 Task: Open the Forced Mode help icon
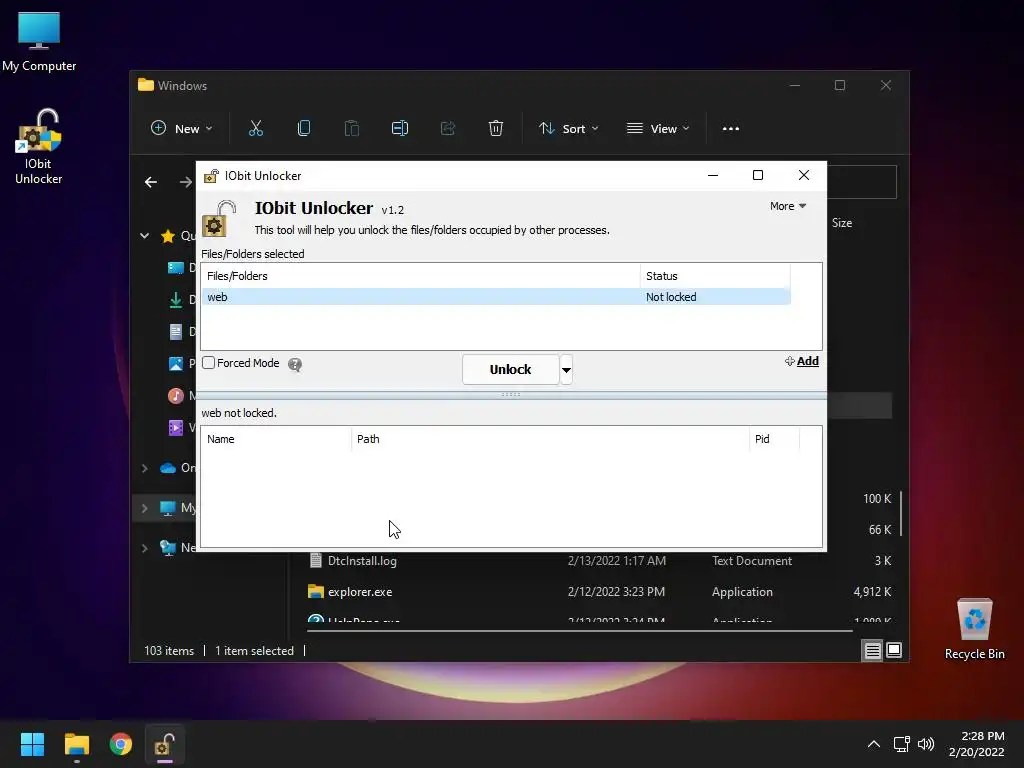[295, 364]
